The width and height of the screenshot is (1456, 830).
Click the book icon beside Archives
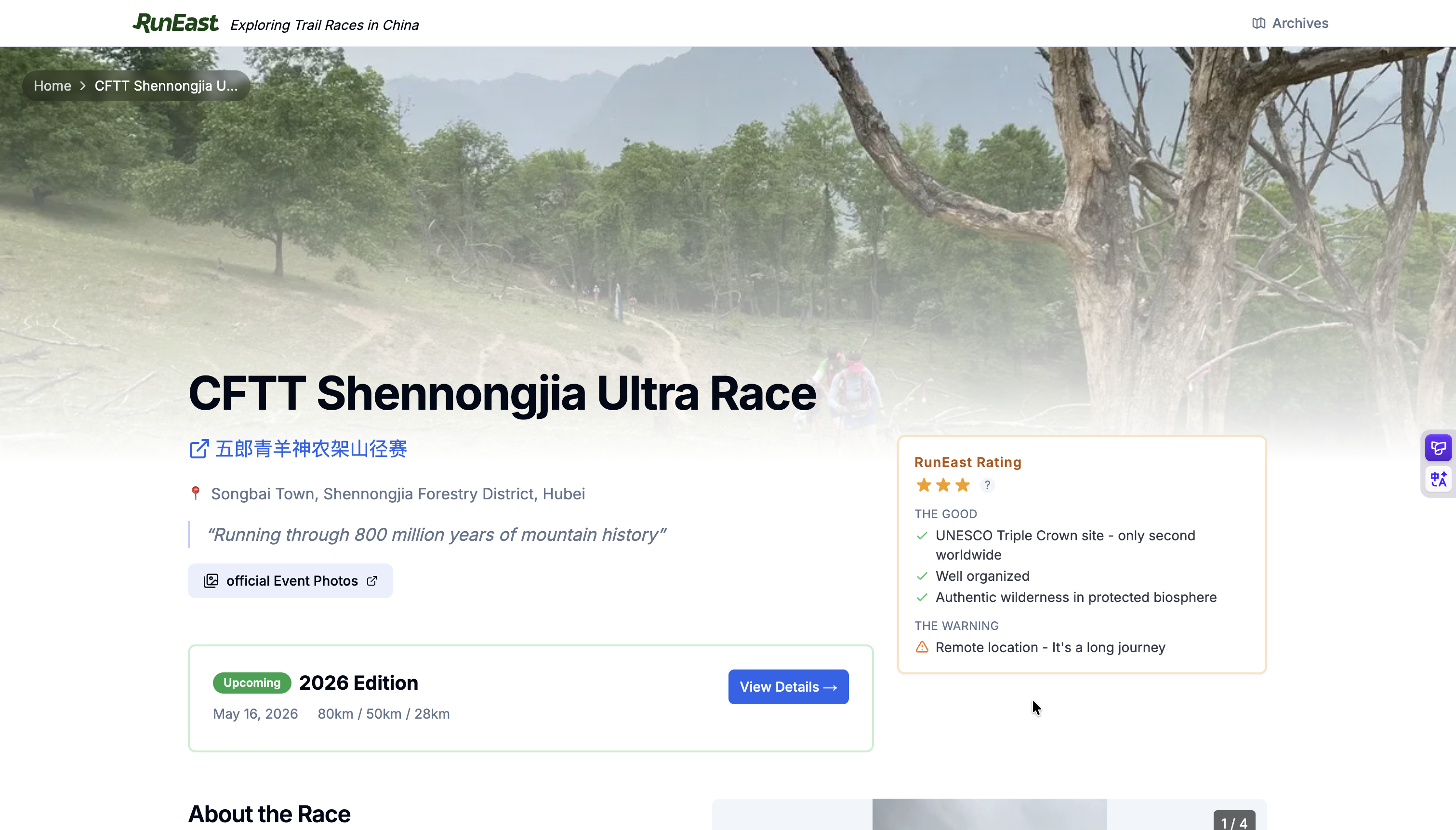click(x=1258, y=23)
